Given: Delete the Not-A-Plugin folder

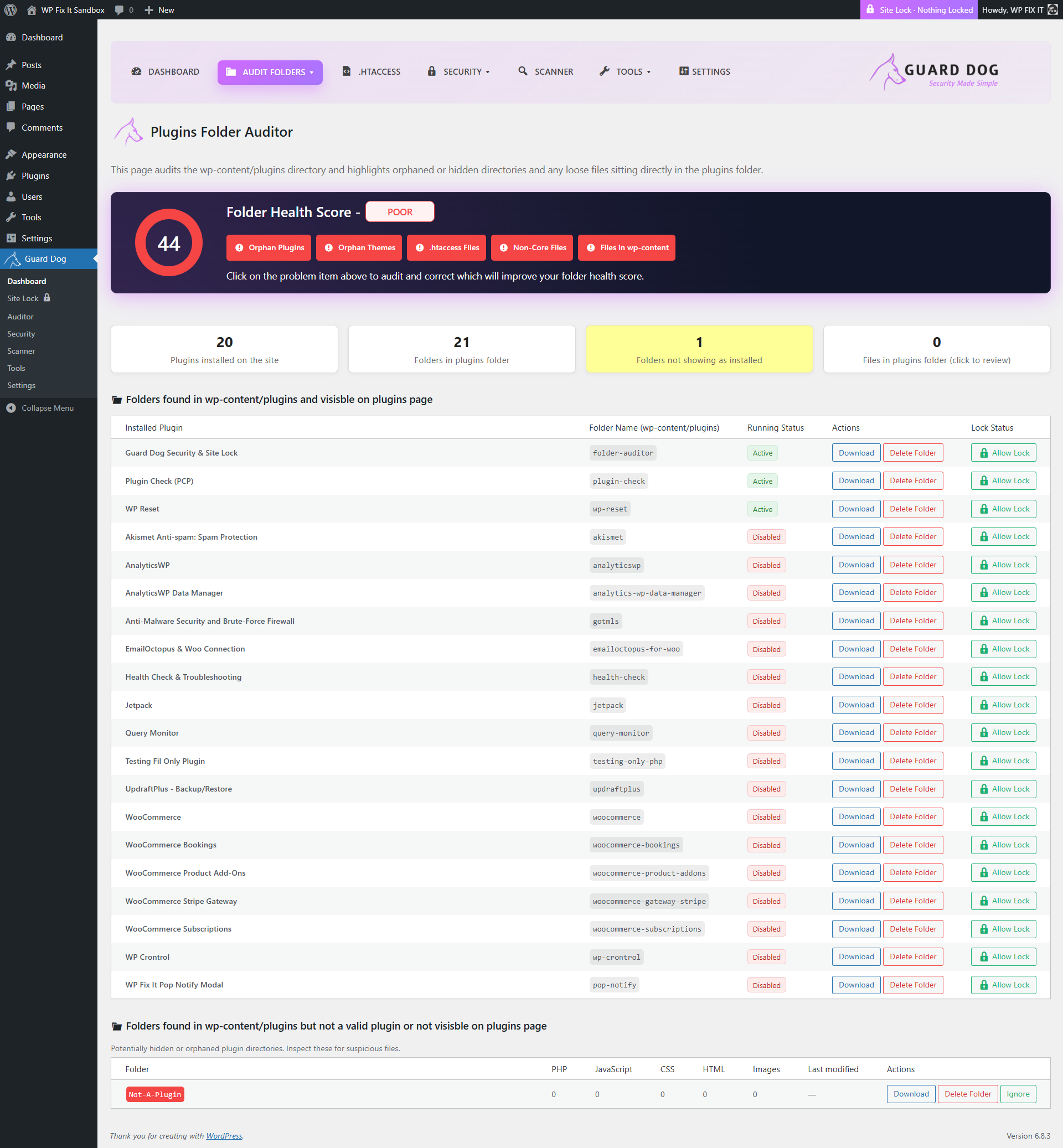Looking at the screenshot, I should point(968,1094).
